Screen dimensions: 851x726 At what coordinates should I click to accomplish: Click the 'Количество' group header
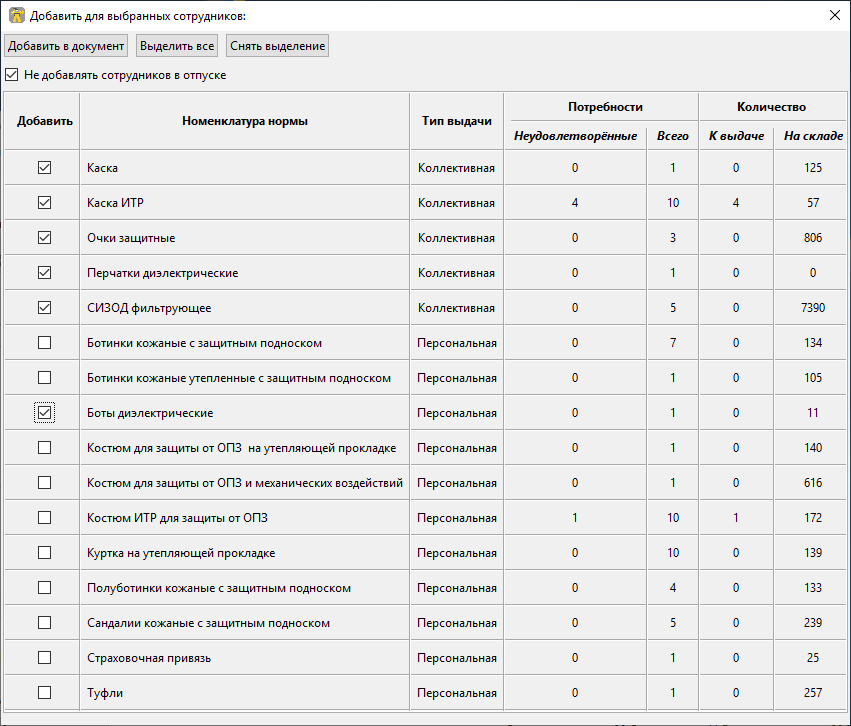coord(771,107)
